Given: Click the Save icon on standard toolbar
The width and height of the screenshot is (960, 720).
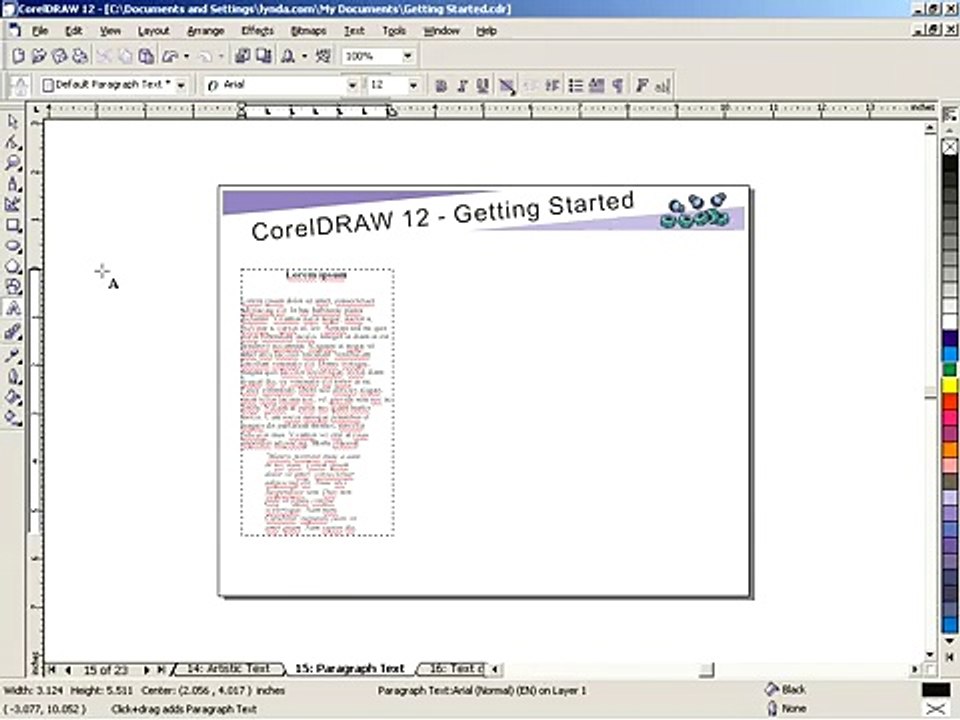Looking at the screenshot, I should click(59, 56).
